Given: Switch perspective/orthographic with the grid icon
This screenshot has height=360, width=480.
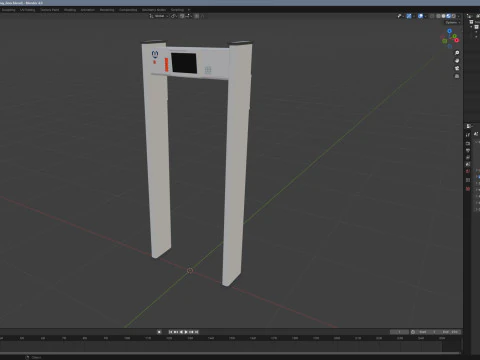Looking at the screenshot, I should pyautogui.click(x=457, y=76).
